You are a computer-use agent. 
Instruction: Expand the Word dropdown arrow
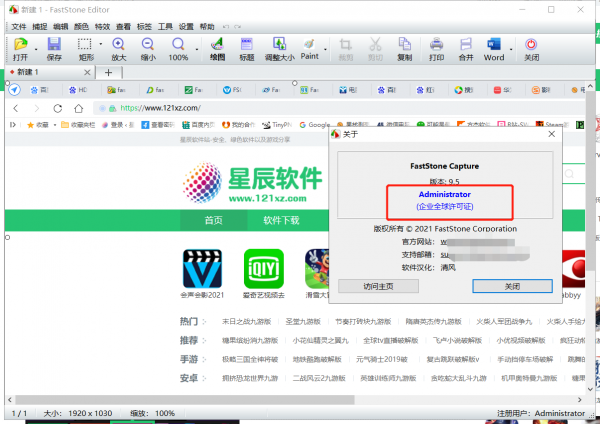(x=511, y=49)
